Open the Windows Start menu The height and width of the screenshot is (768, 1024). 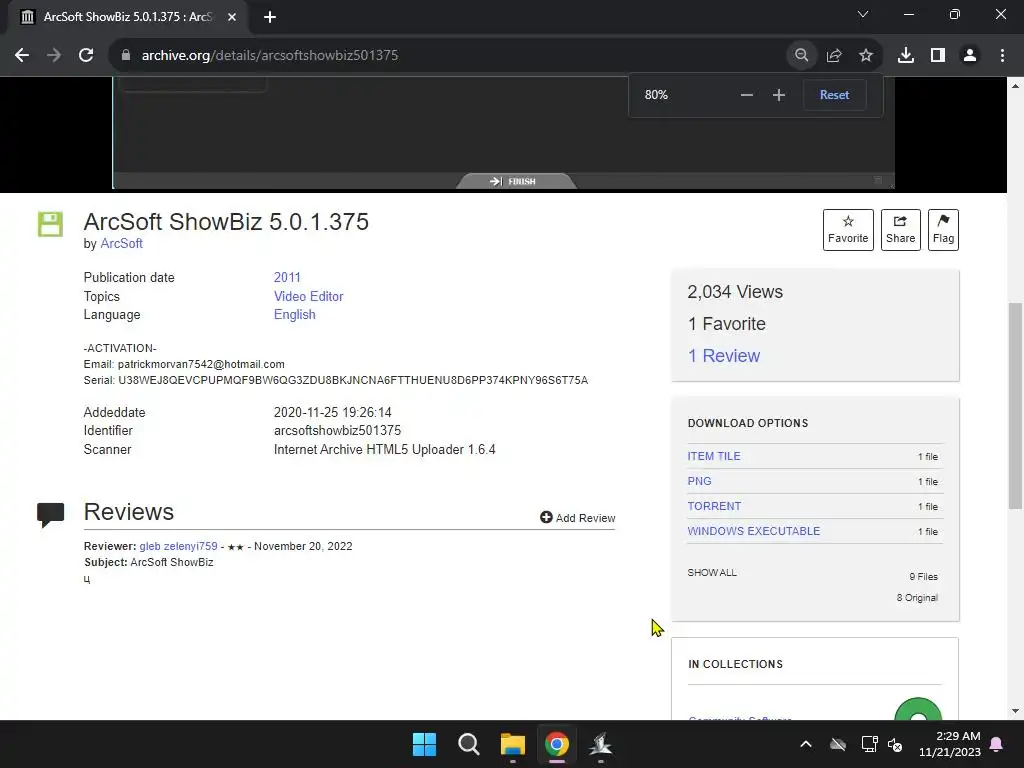tap(424, 744)
